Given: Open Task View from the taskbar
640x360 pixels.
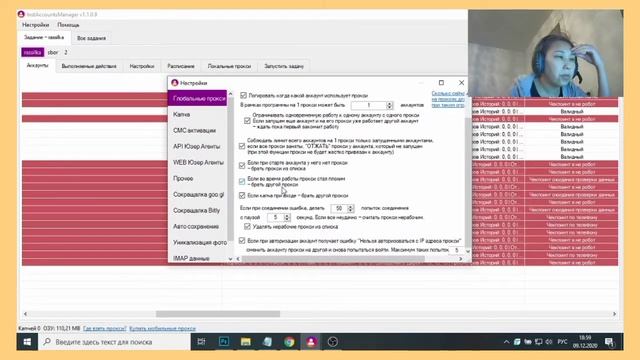Looking at the screenshot, I should coord(201,342).
